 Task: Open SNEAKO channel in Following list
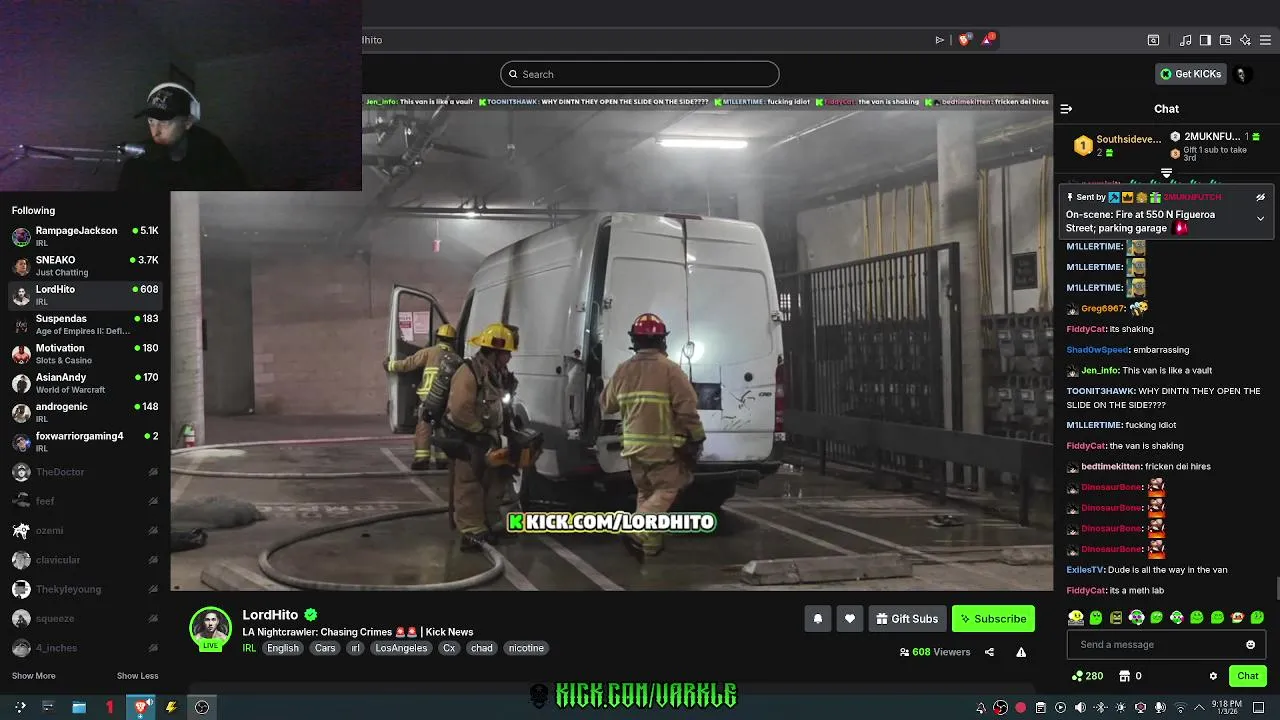tap(85, 266)
